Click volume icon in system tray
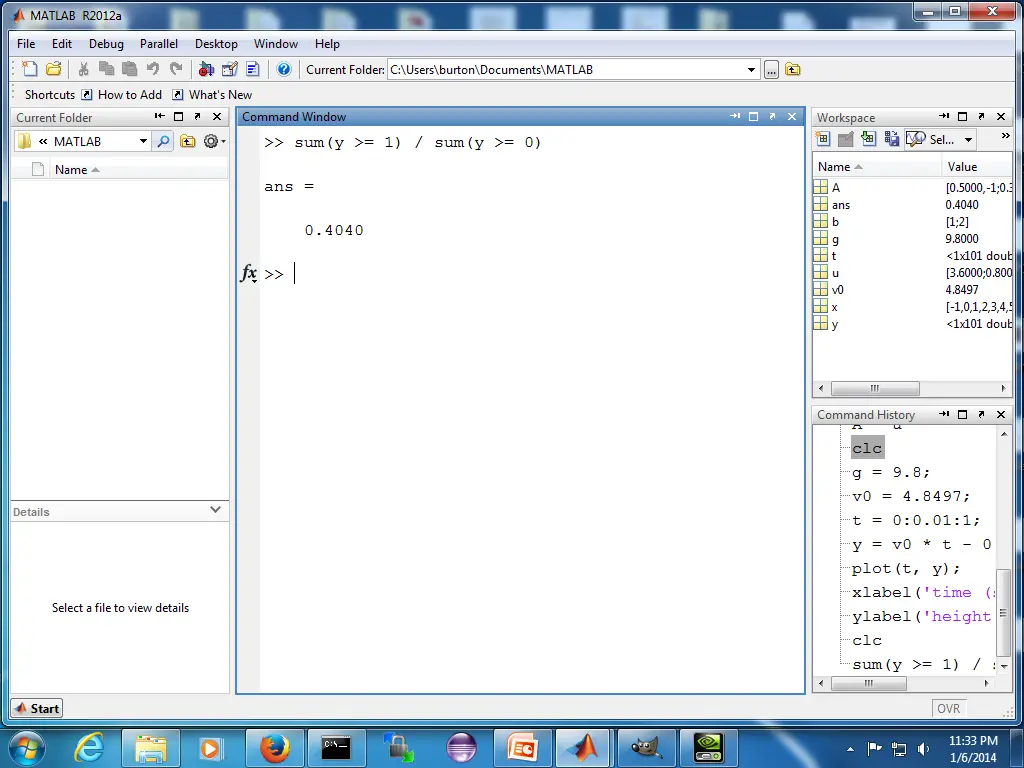Image resolution: width=1024 pixels, height=768 pixels. [923, 749]
